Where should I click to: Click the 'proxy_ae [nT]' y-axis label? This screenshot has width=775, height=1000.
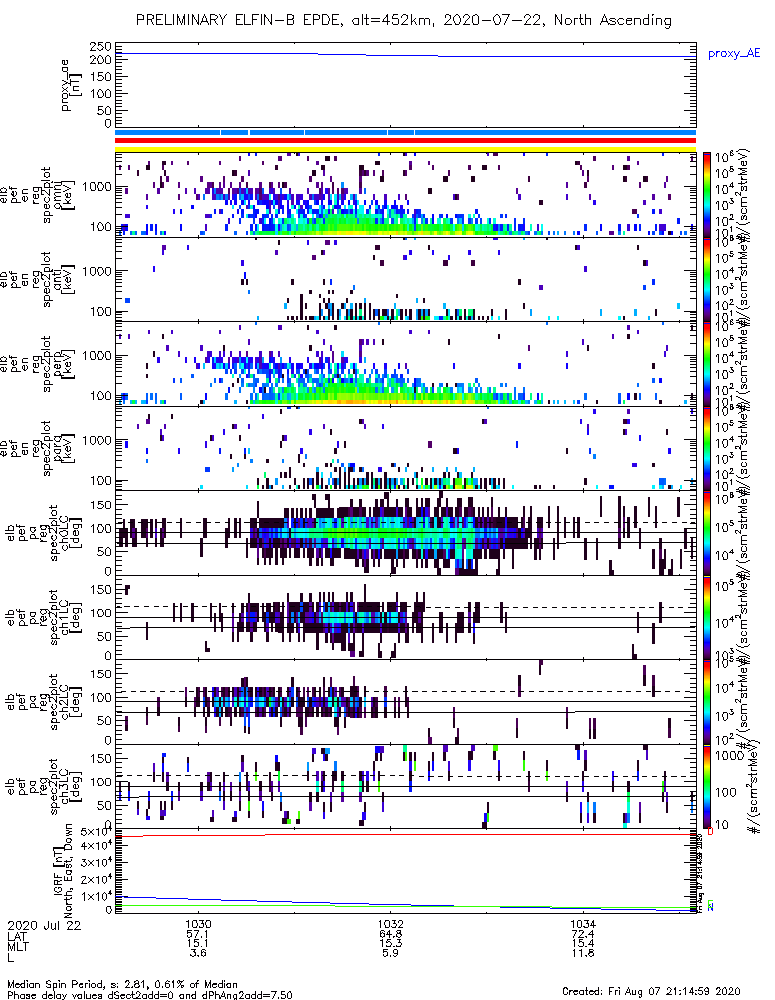pyautogui.click(x=70, y=85)
